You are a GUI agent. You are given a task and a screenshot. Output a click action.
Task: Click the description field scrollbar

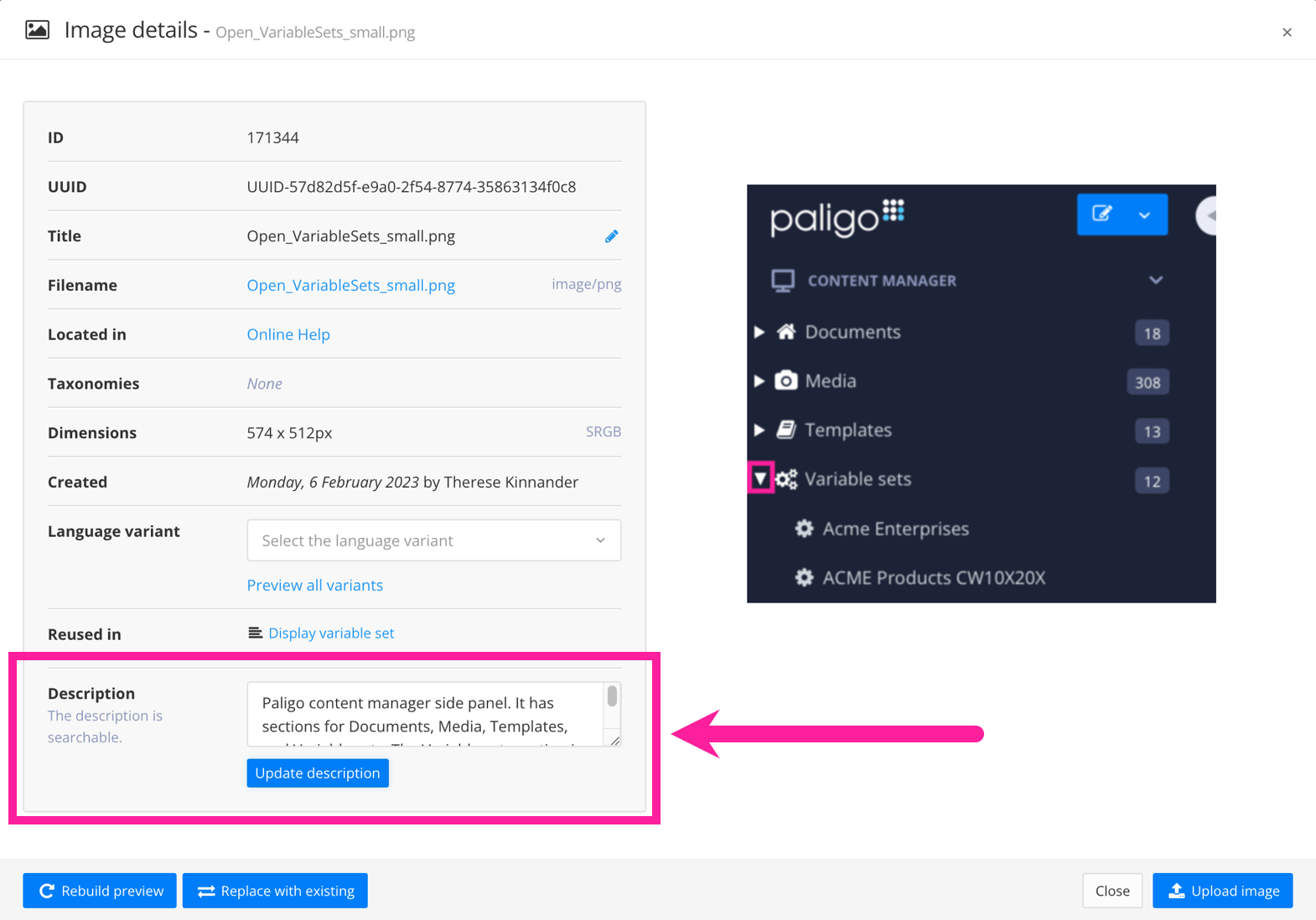tap(612, 697)
